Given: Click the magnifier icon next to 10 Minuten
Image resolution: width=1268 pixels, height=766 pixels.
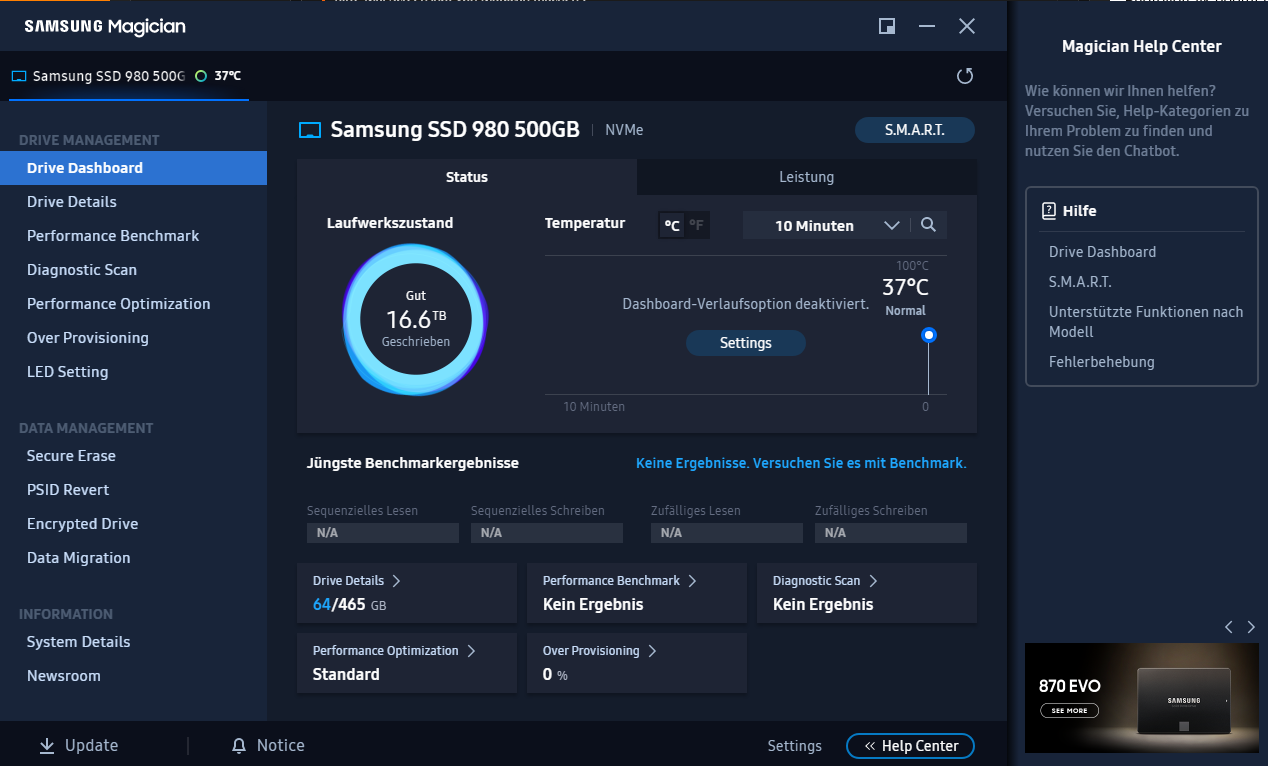Looking at the screenshot, I should coord(928,225).
